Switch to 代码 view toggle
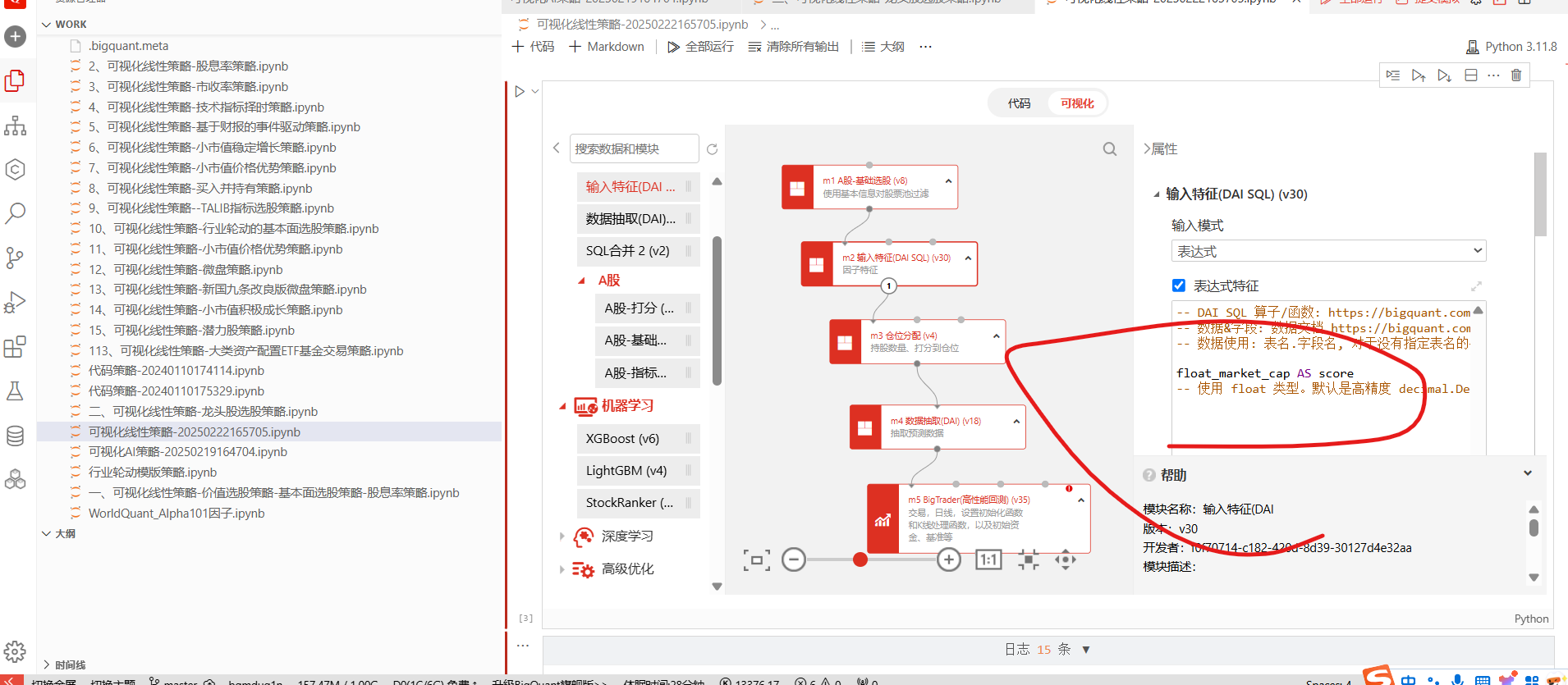 click(x=1019, y=103)
